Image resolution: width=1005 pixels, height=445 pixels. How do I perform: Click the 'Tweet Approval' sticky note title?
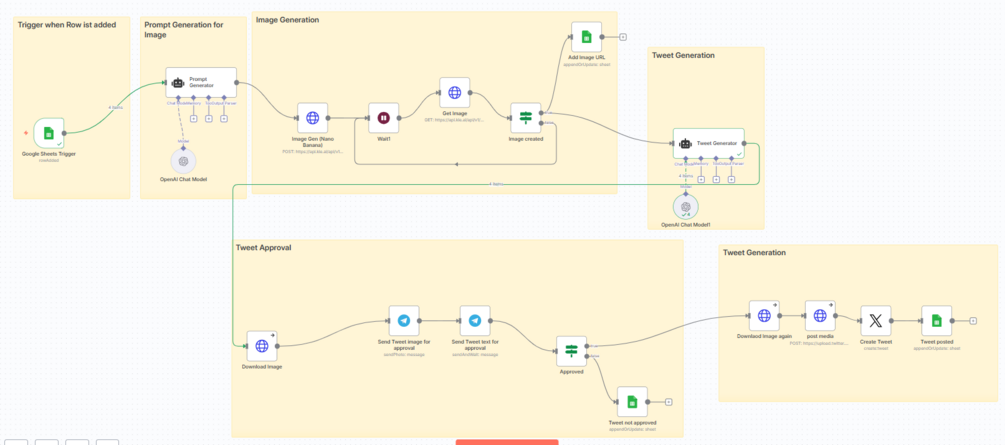(263, 248)
